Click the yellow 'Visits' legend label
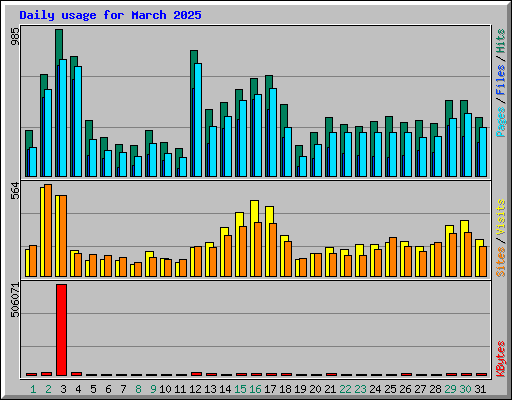 501,218
